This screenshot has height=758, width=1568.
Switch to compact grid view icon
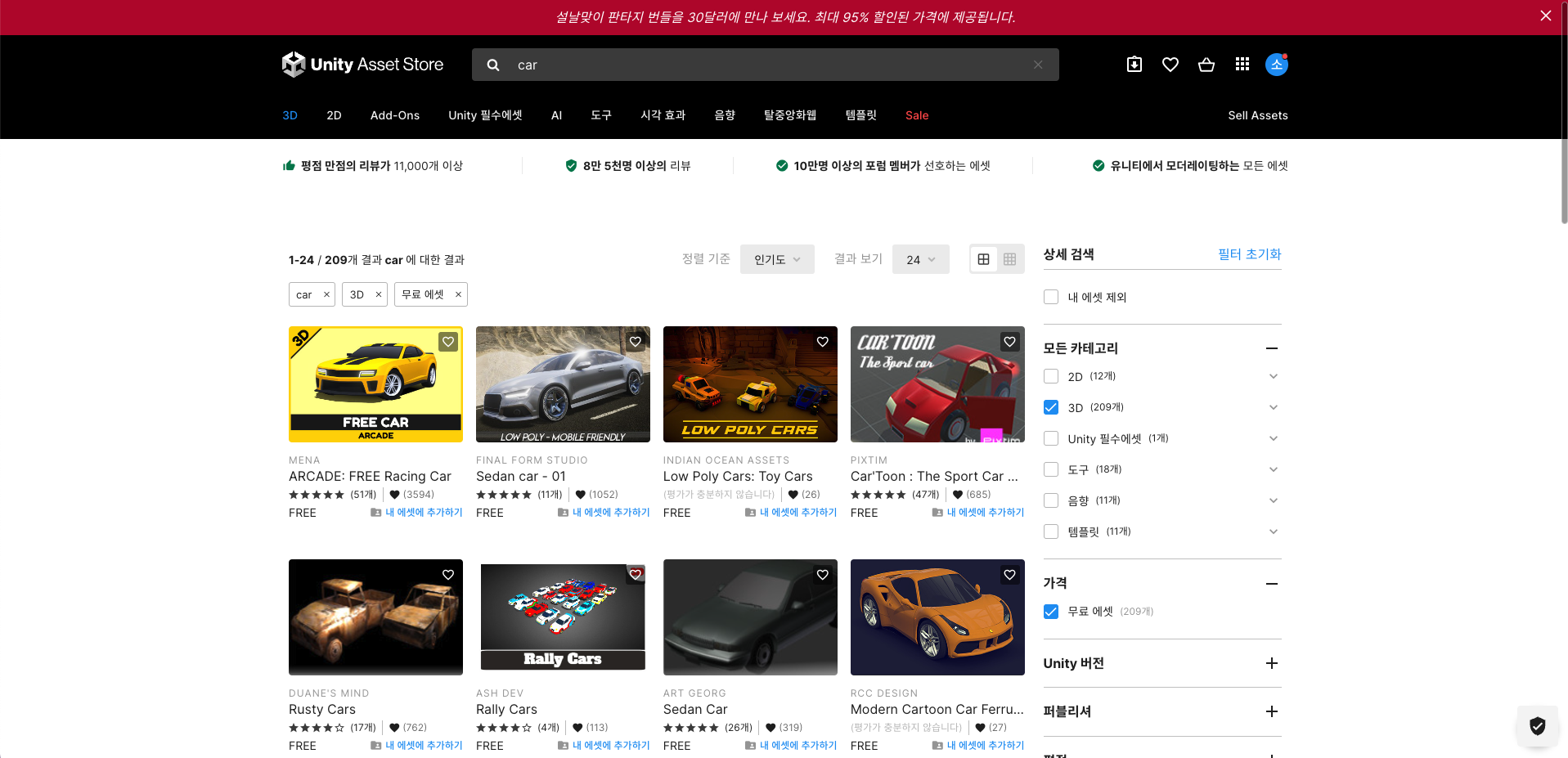pyautogui.click(x=1010, y=259)
